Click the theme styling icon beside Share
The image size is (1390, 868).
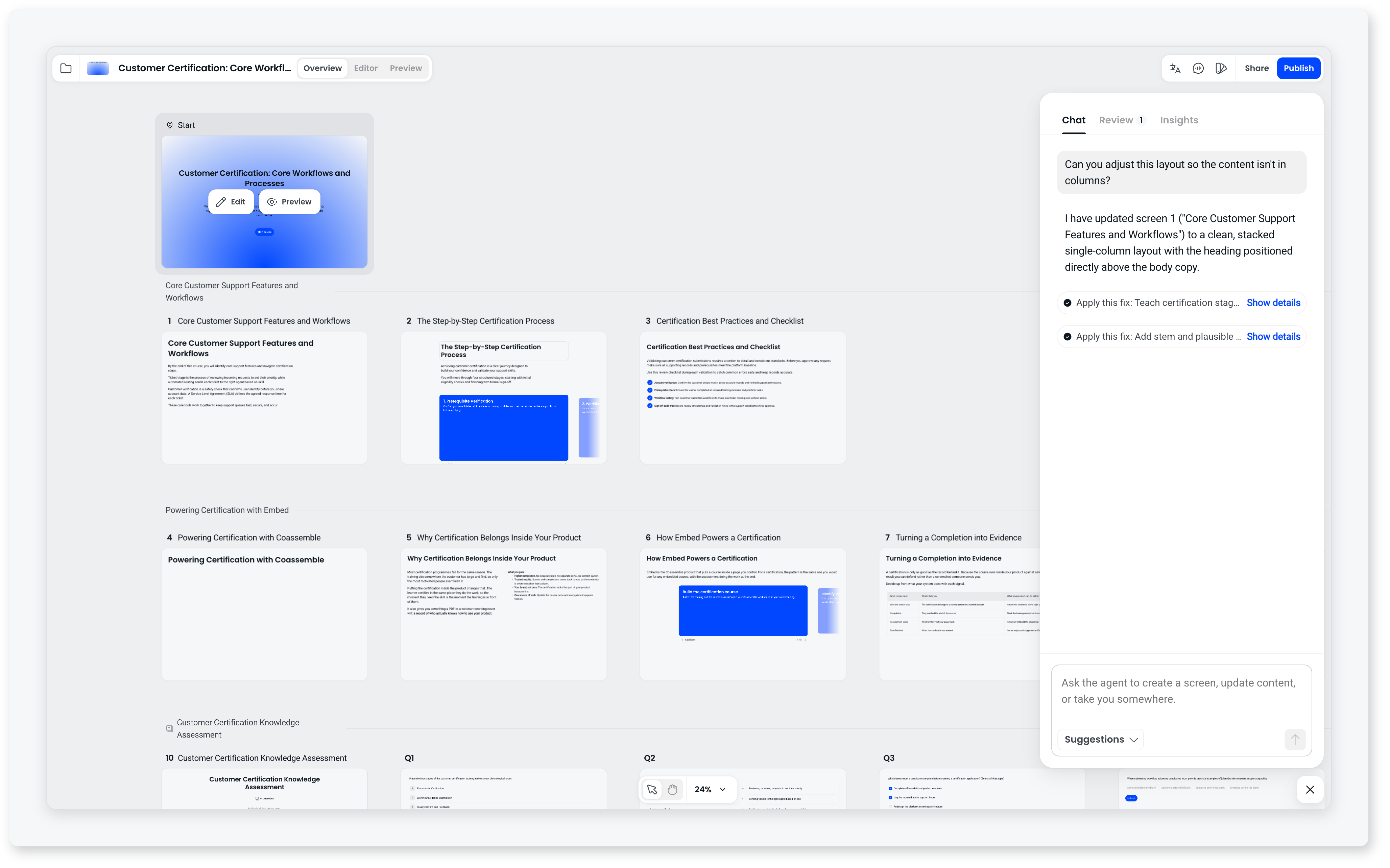point(1221,68)
